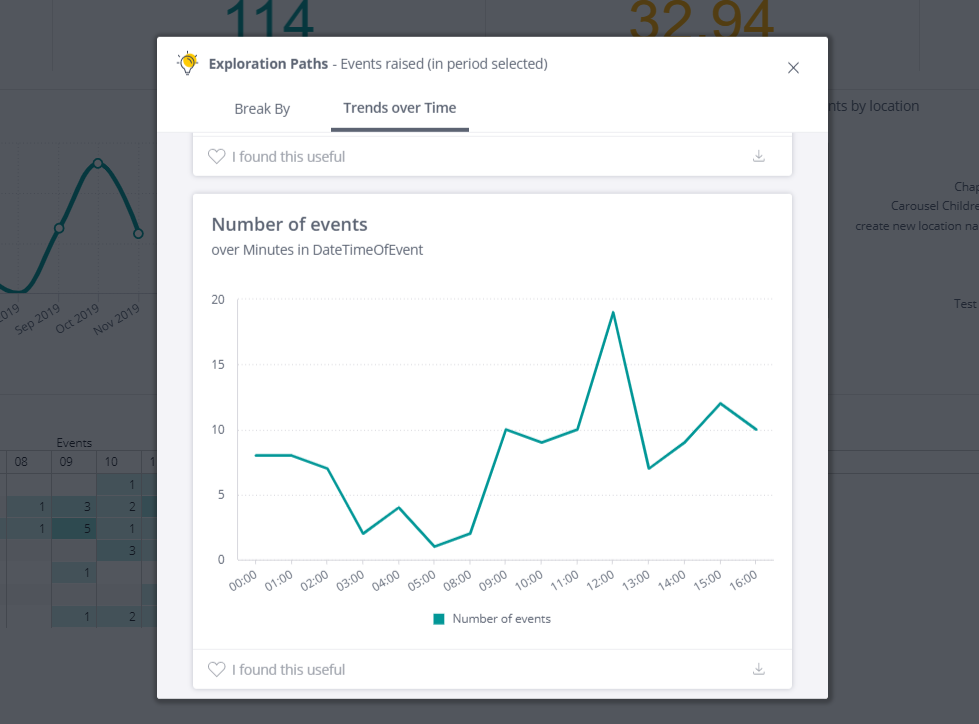Click the 09:00 x-axis label
The height and width of the screenshot is (724, 979).
pyautogui.click(x=493, y=580)
